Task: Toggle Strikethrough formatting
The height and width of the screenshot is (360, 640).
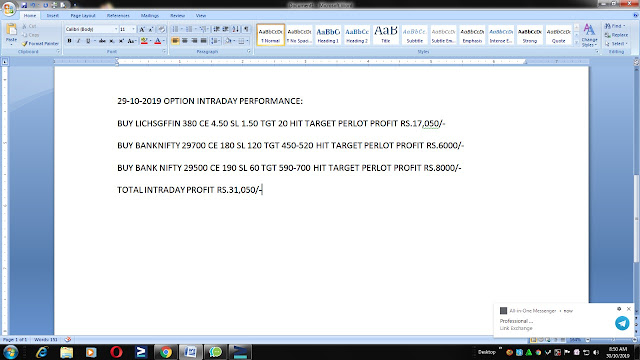Action: coord(102,41)
